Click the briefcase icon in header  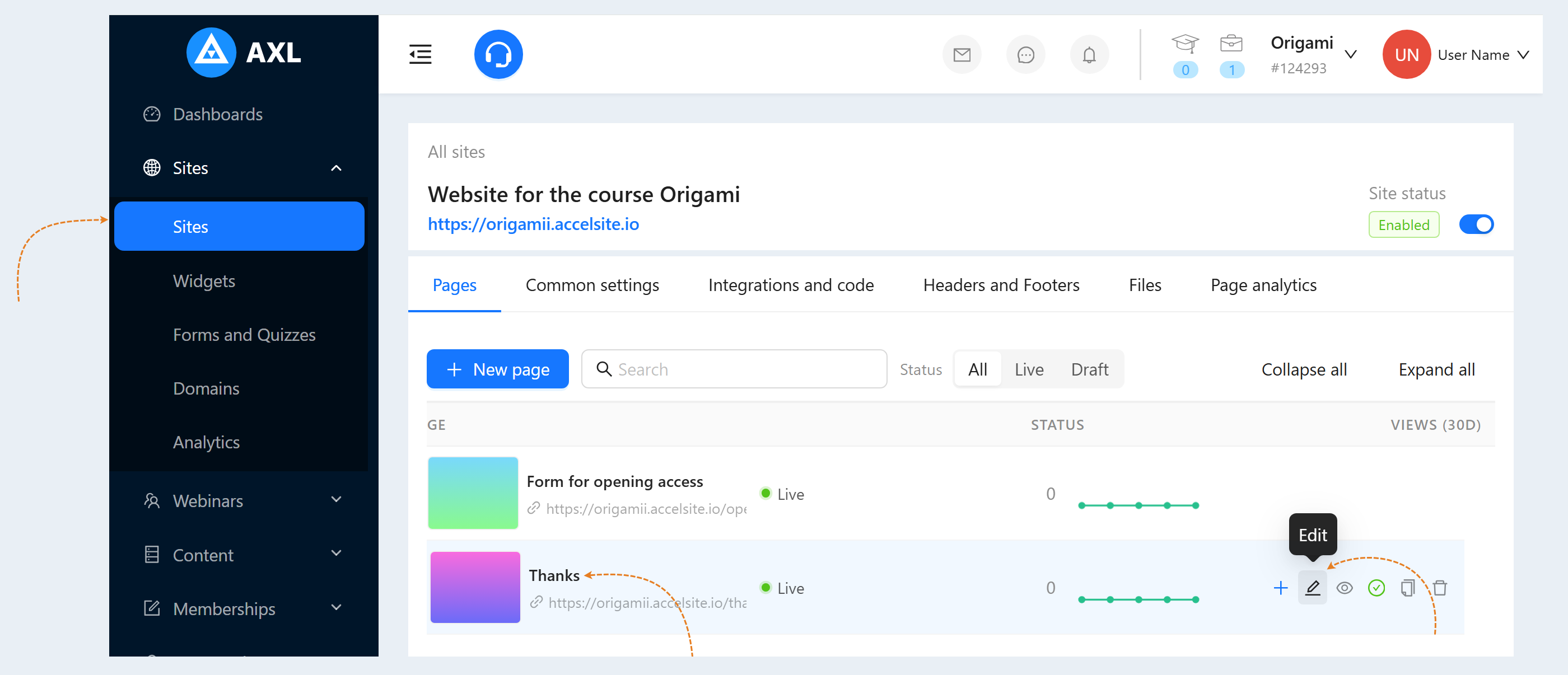(x=1231, y=43)
